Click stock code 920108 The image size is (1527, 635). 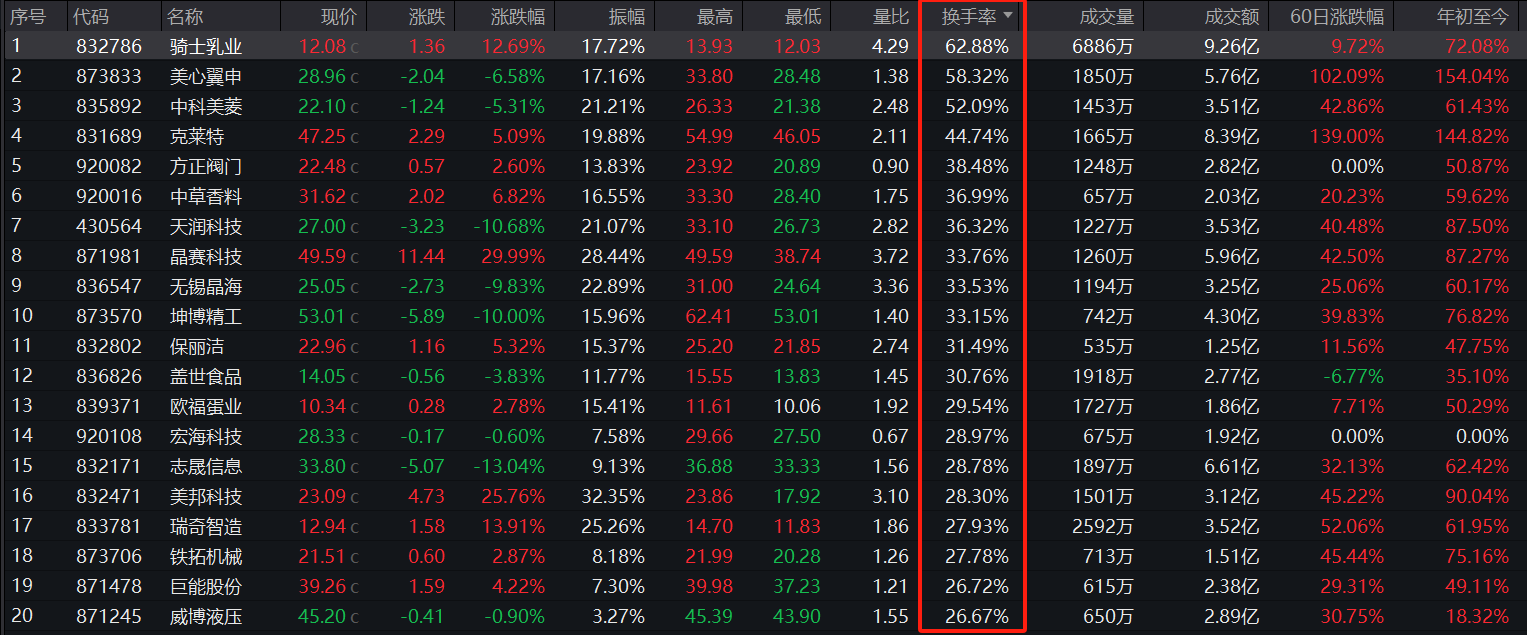(x=109, y=436)
